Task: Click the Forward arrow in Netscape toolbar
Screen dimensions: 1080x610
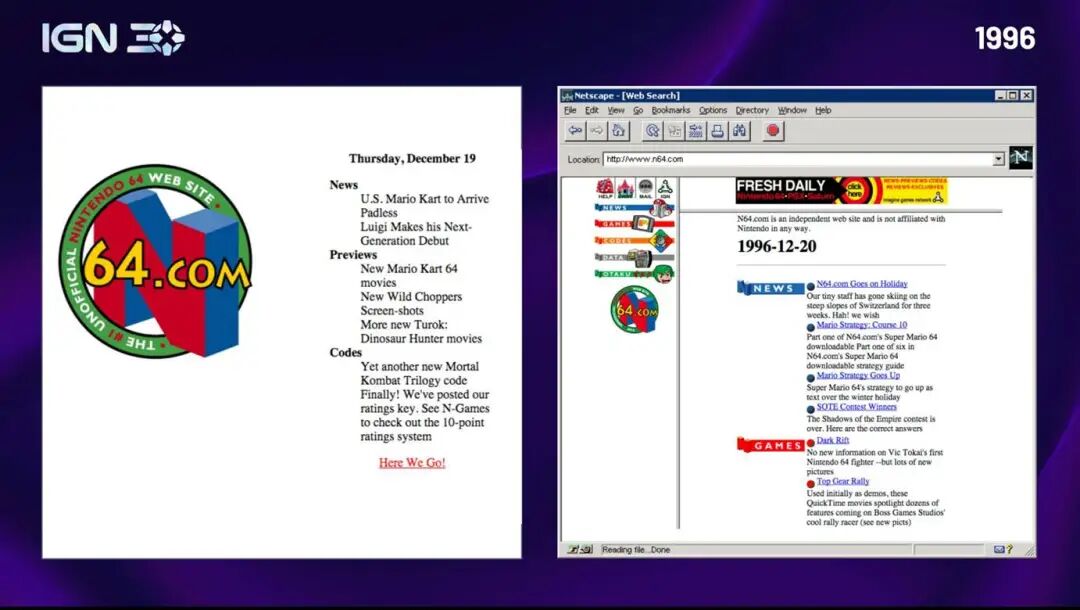Action: (x=596, y=131)
